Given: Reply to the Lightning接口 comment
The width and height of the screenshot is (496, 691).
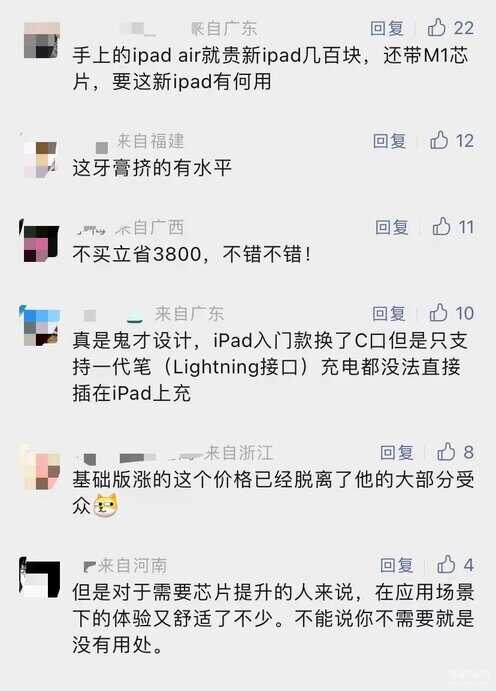Looking at the screenshot, I should 389,314.
